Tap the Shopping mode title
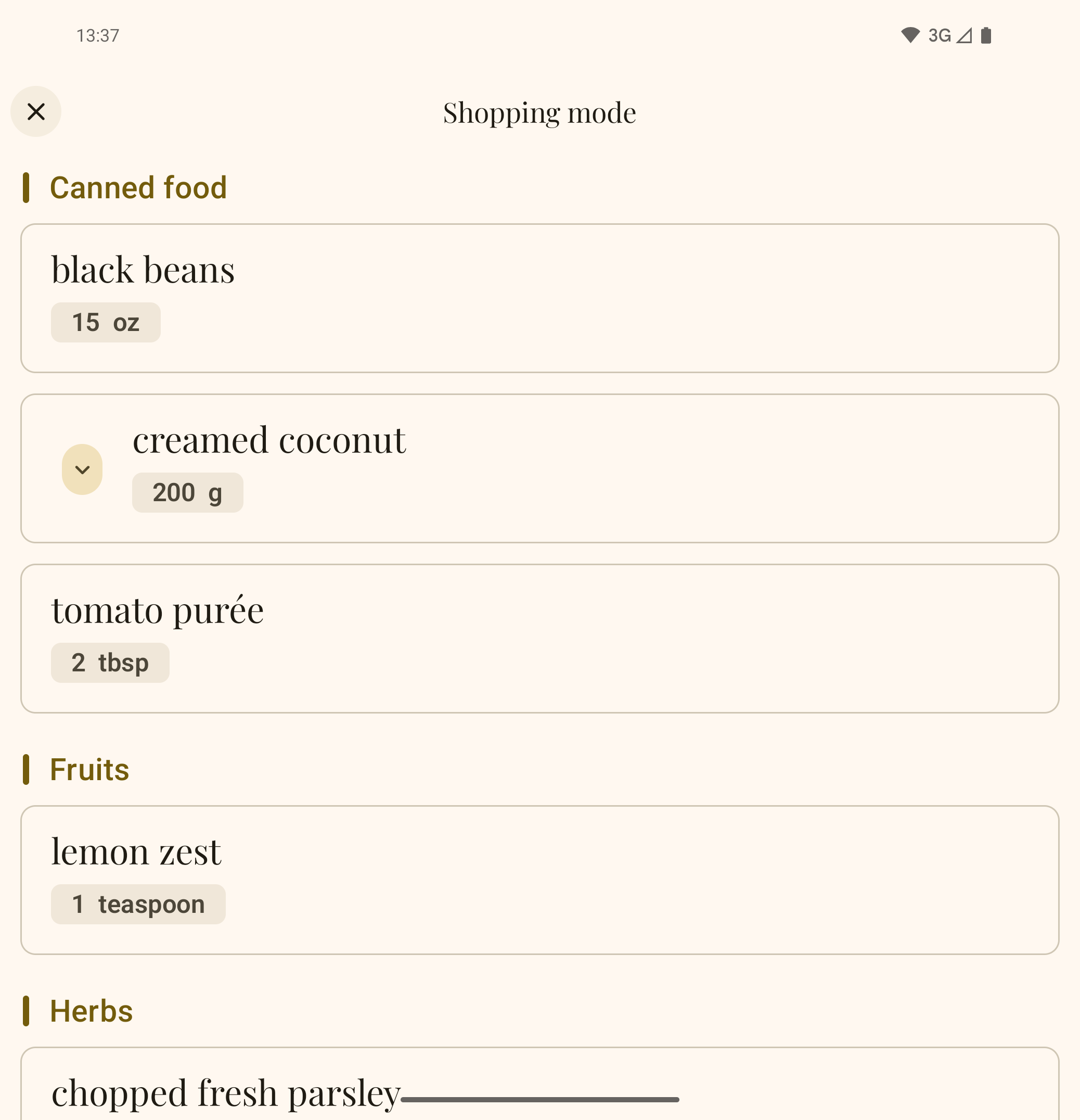Viewport: 1080px width, 1120px height. pos(539,112)
